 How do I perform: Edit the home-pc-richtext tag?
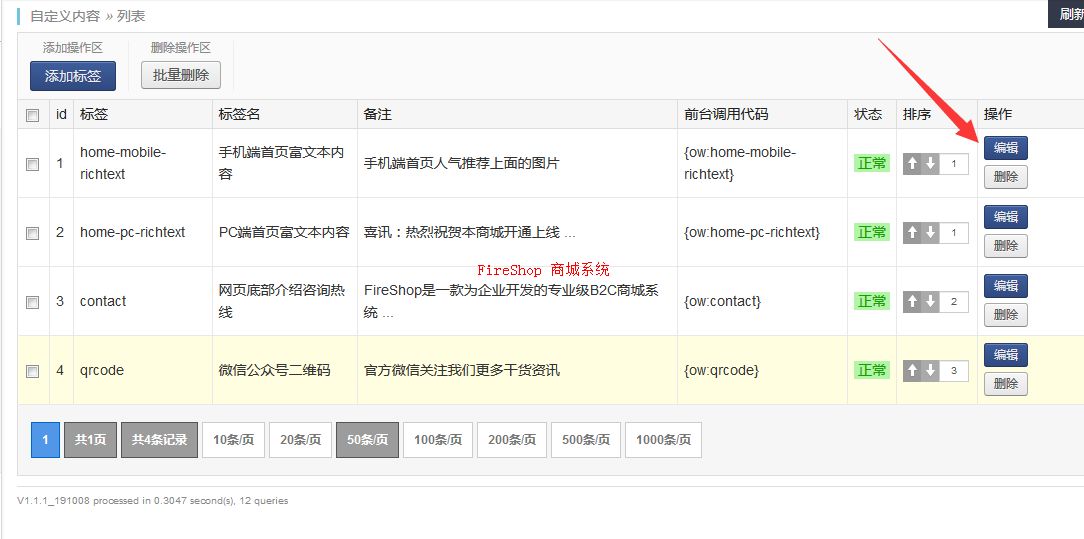click(1006, 217)
